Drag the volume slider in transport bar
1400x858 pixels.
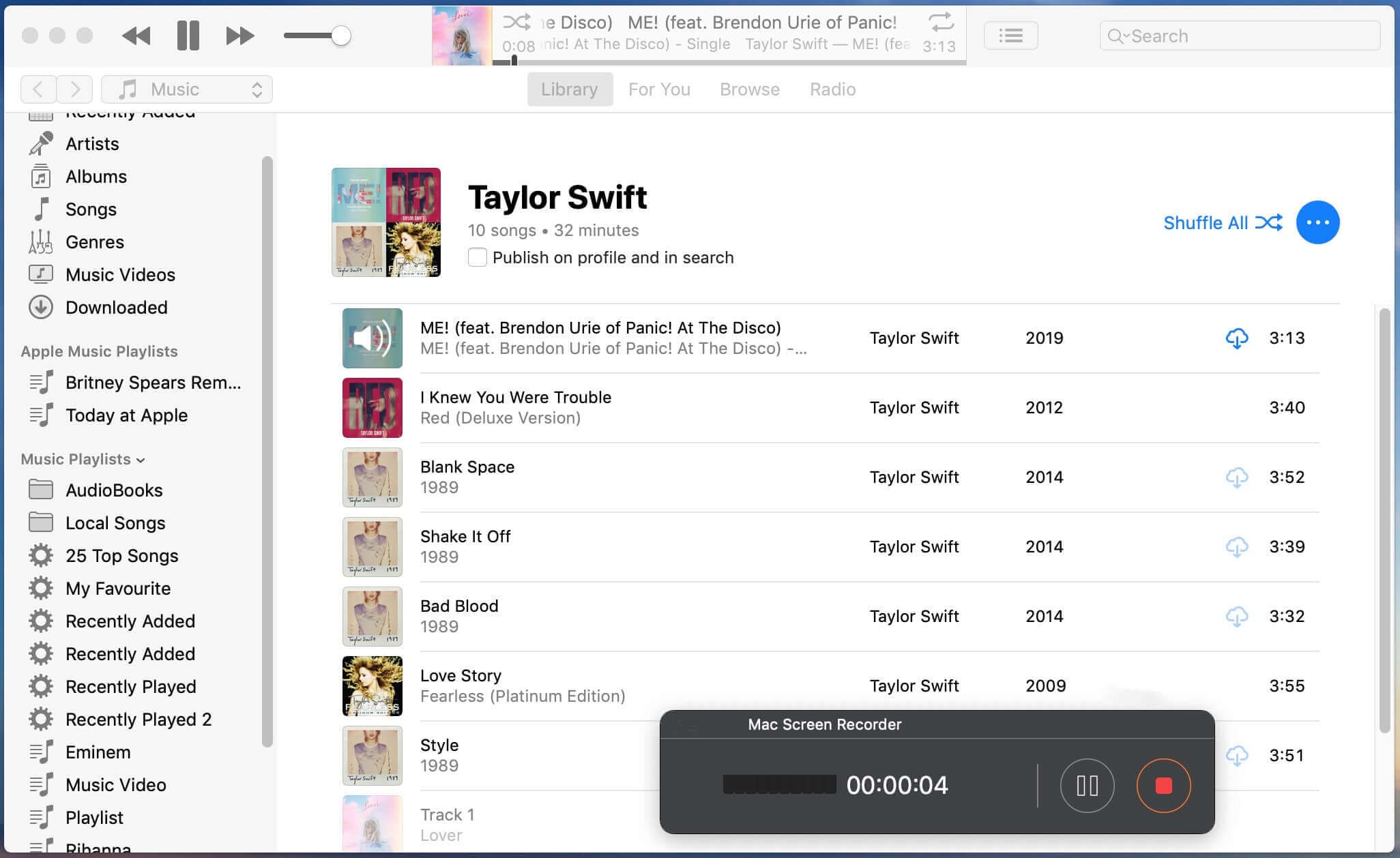(343, 35)
